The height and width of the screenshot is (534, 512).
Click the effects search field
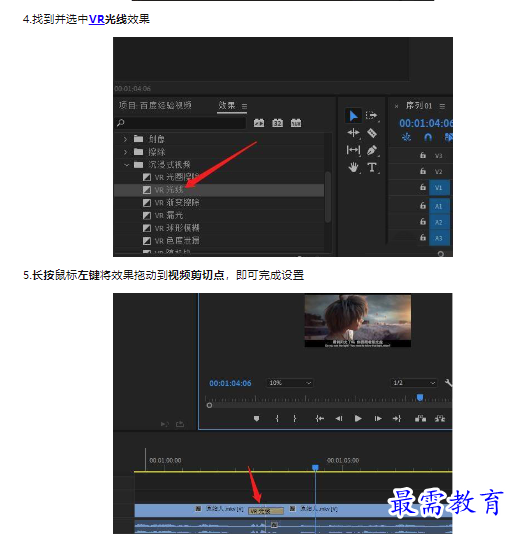(x=181, y=123)
